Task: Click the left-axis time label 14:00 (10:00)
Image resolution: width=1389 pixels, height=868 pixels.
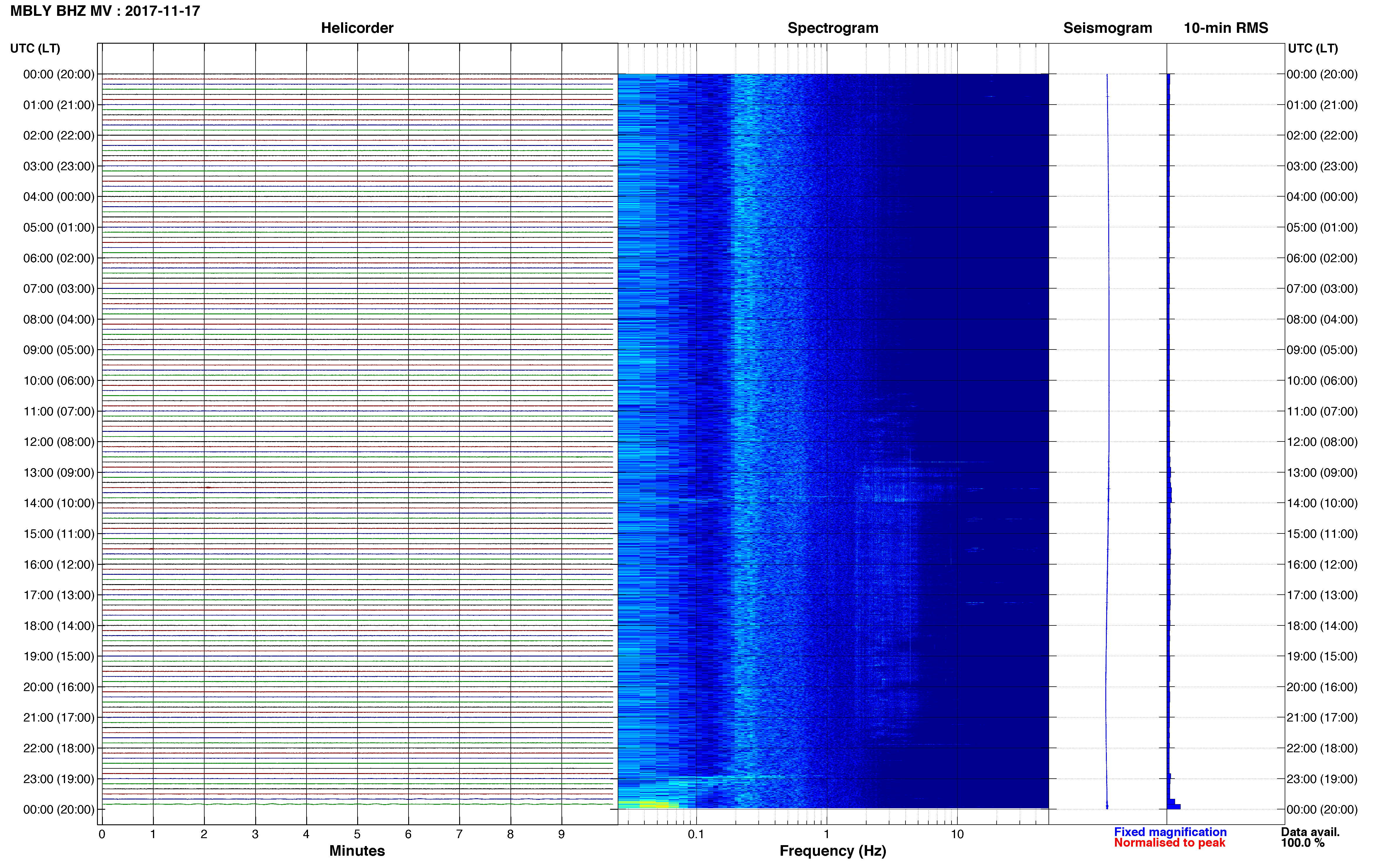Action: click(59, 503)
